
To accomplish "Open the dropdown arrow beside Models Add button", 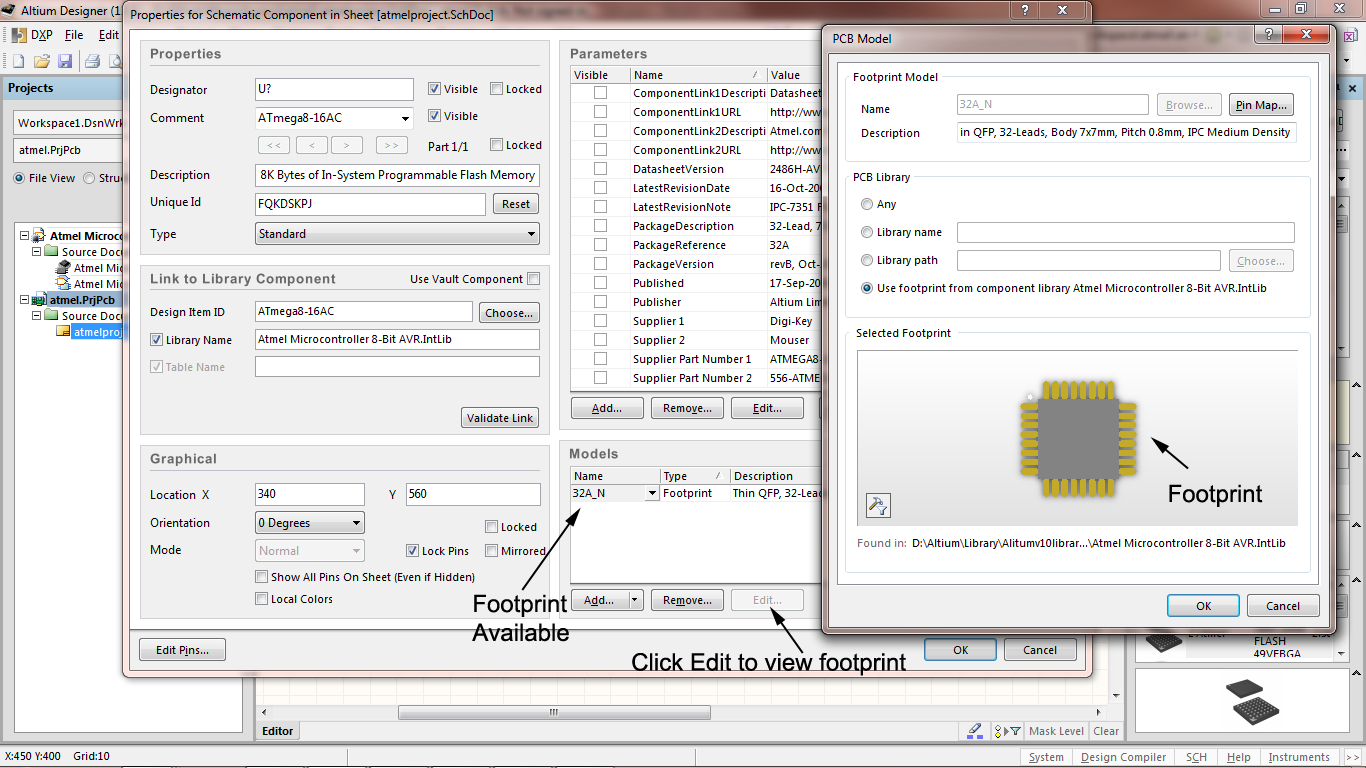I will (x=635, y=600).
